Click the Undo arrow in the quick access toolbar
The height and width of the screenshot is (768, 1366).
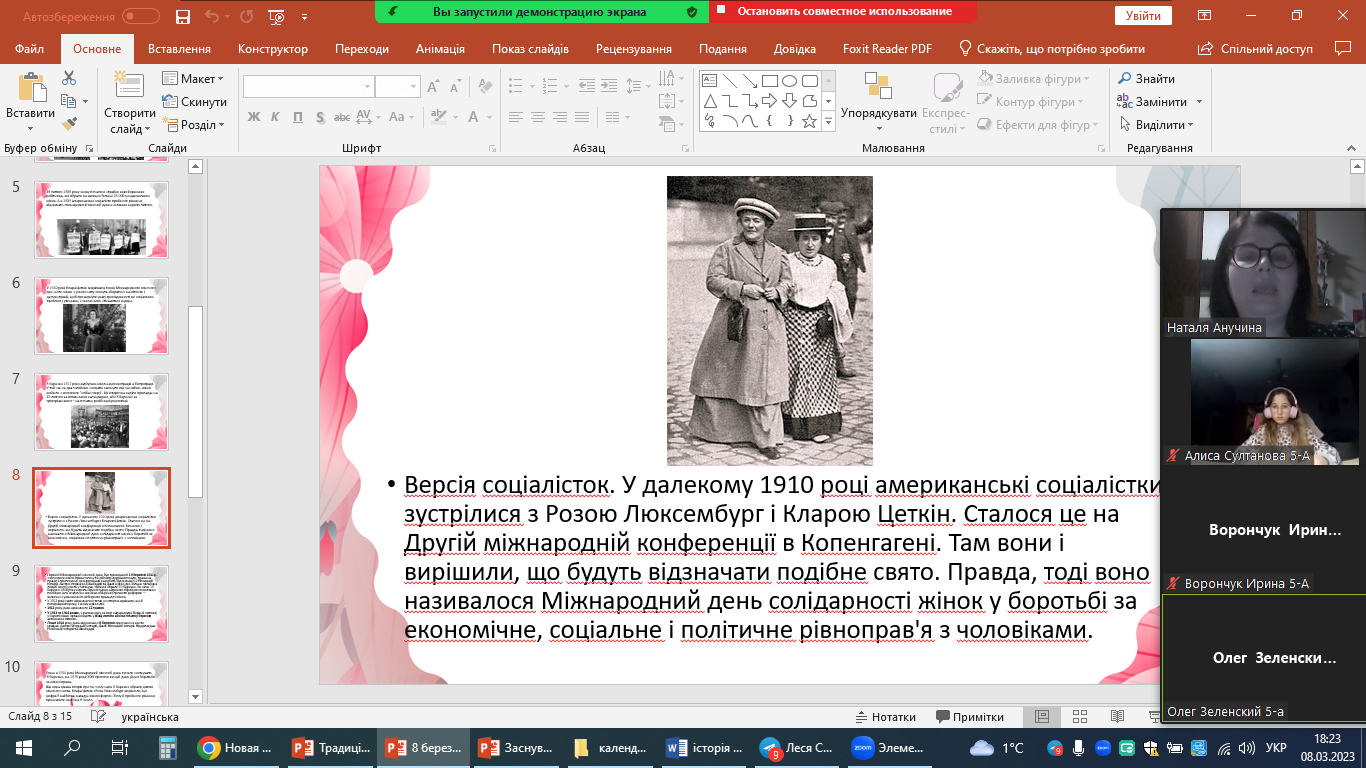tap(211, 16)
